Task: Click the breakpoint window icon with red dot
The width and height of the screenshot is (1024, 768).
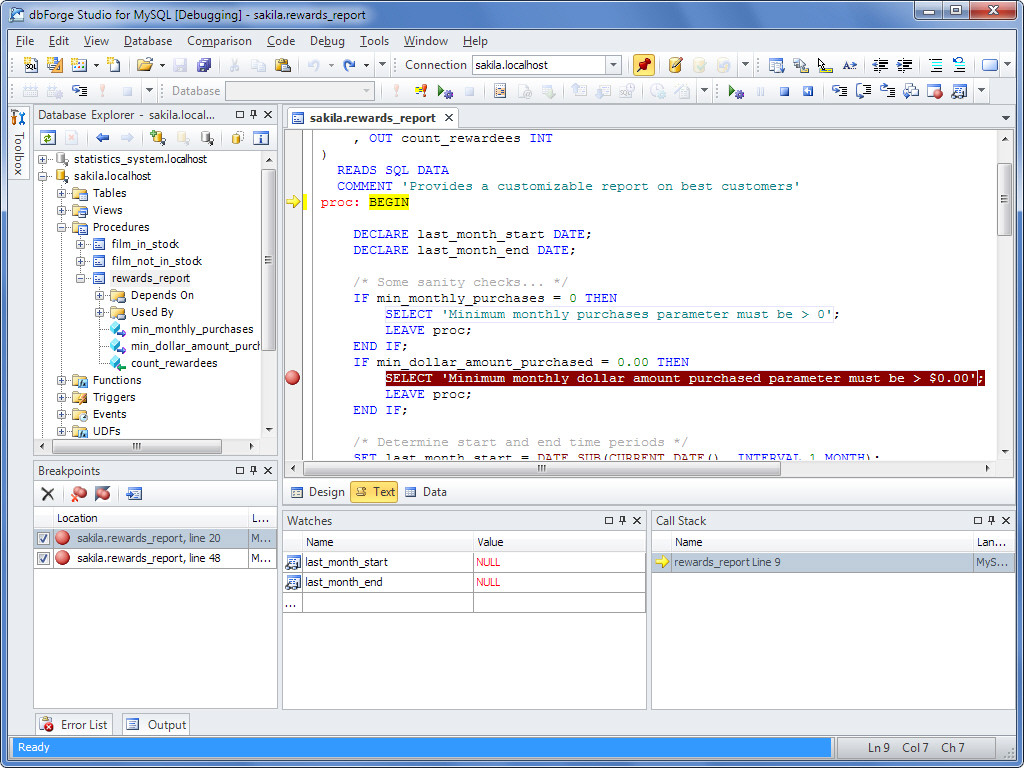Action: tap(935, 91)
